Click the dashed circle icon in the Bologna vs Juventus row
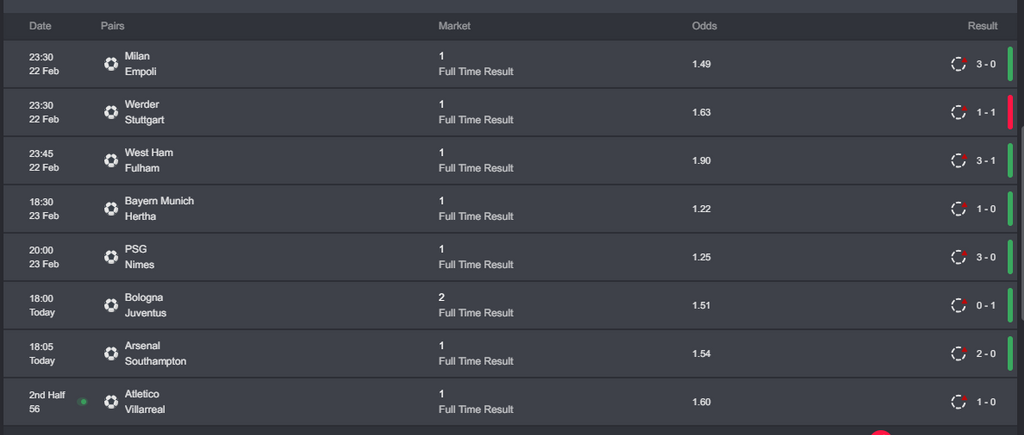The width and height of the screenshot is (1024, 435). coord(958,305)
